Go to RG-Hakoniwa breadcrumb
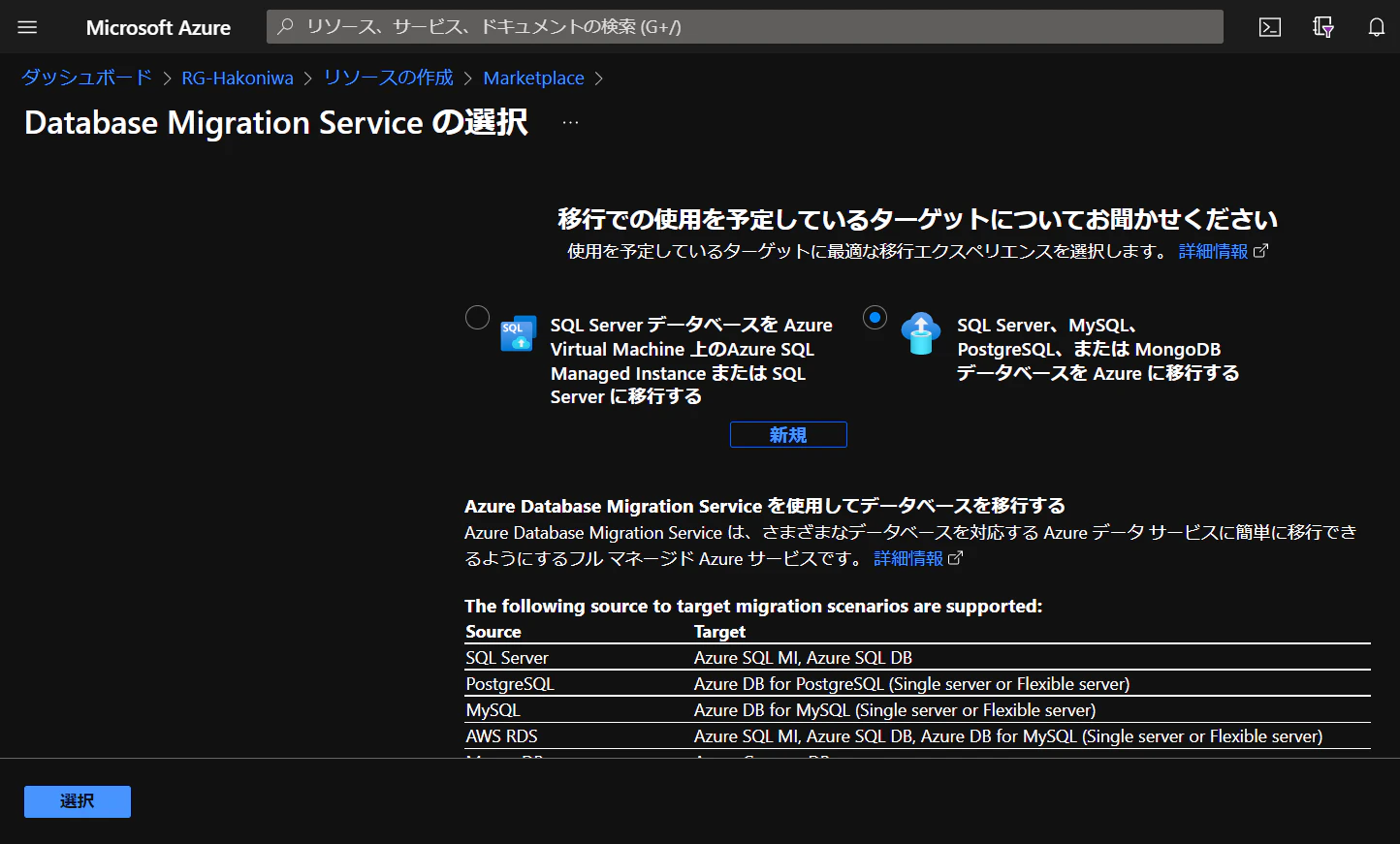The image size is (1400, 844). pyautogui.click(x=238, y=78)
